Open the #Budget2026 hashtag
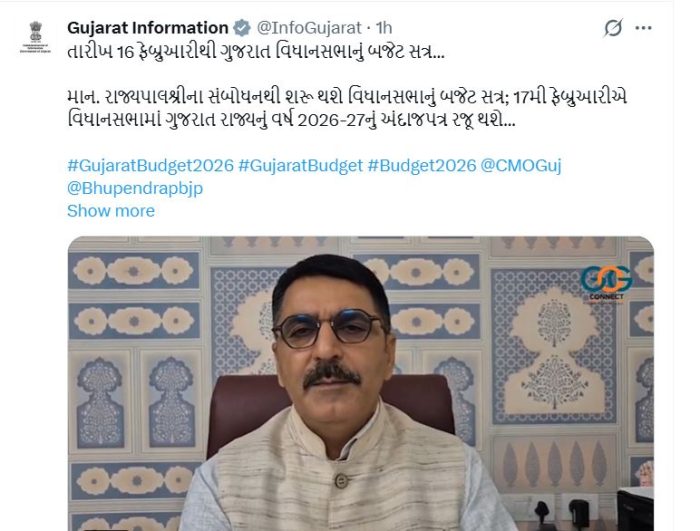 [422, 165]
